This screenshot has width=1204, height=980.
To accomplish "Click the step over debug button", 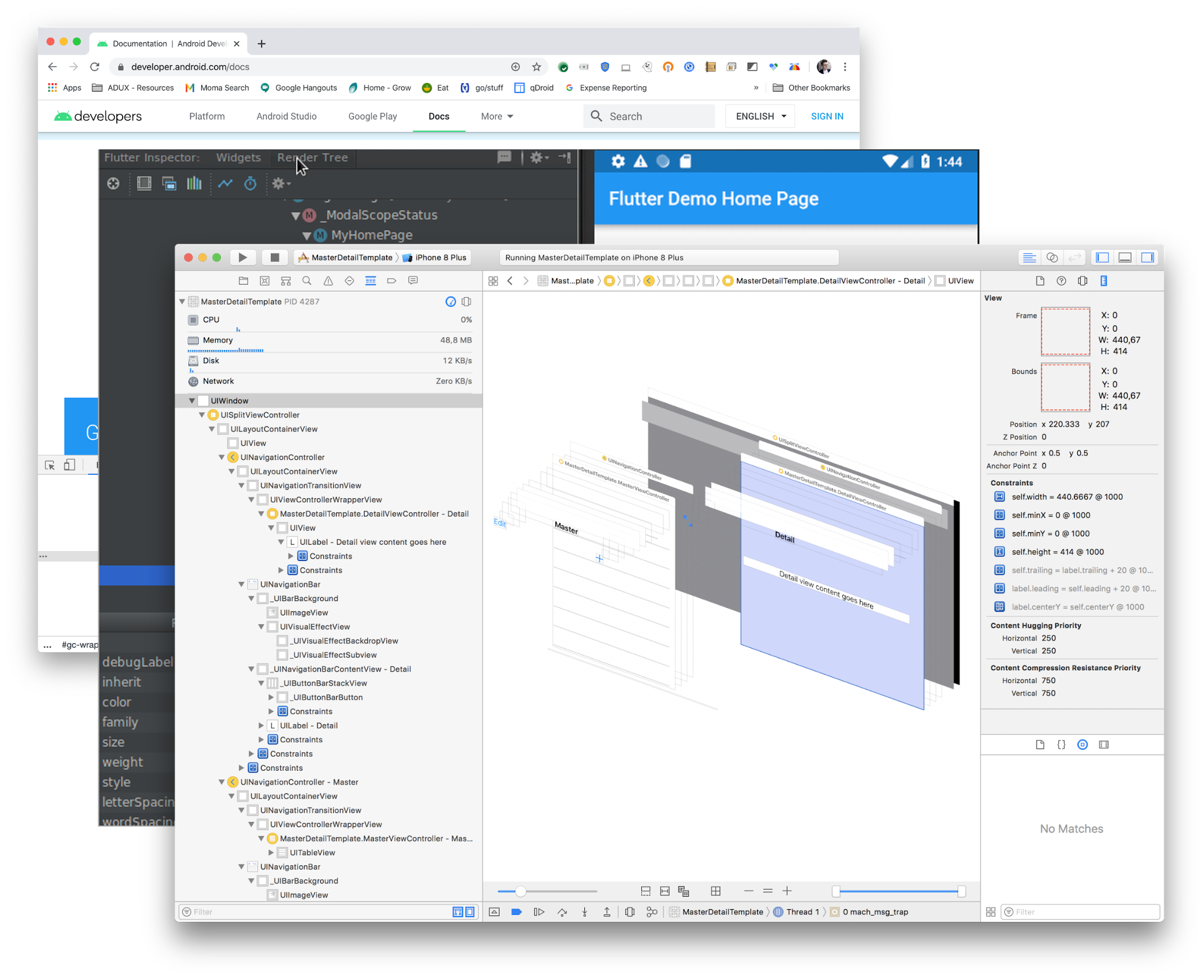I will pyautogui.click(x=562, y=912).
